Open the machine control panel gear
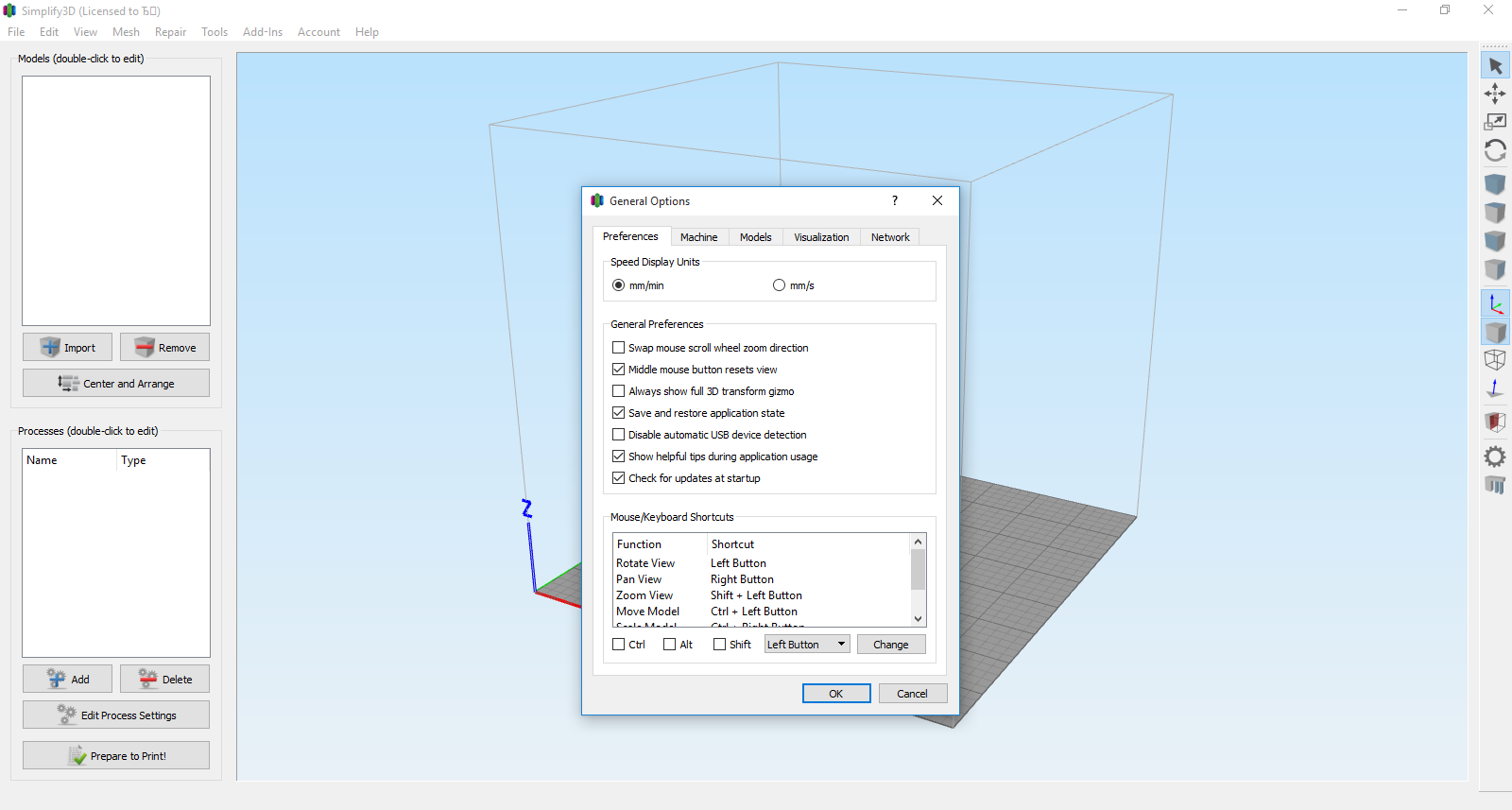Screen dimensions: 1512x810 coord(1495,457)
